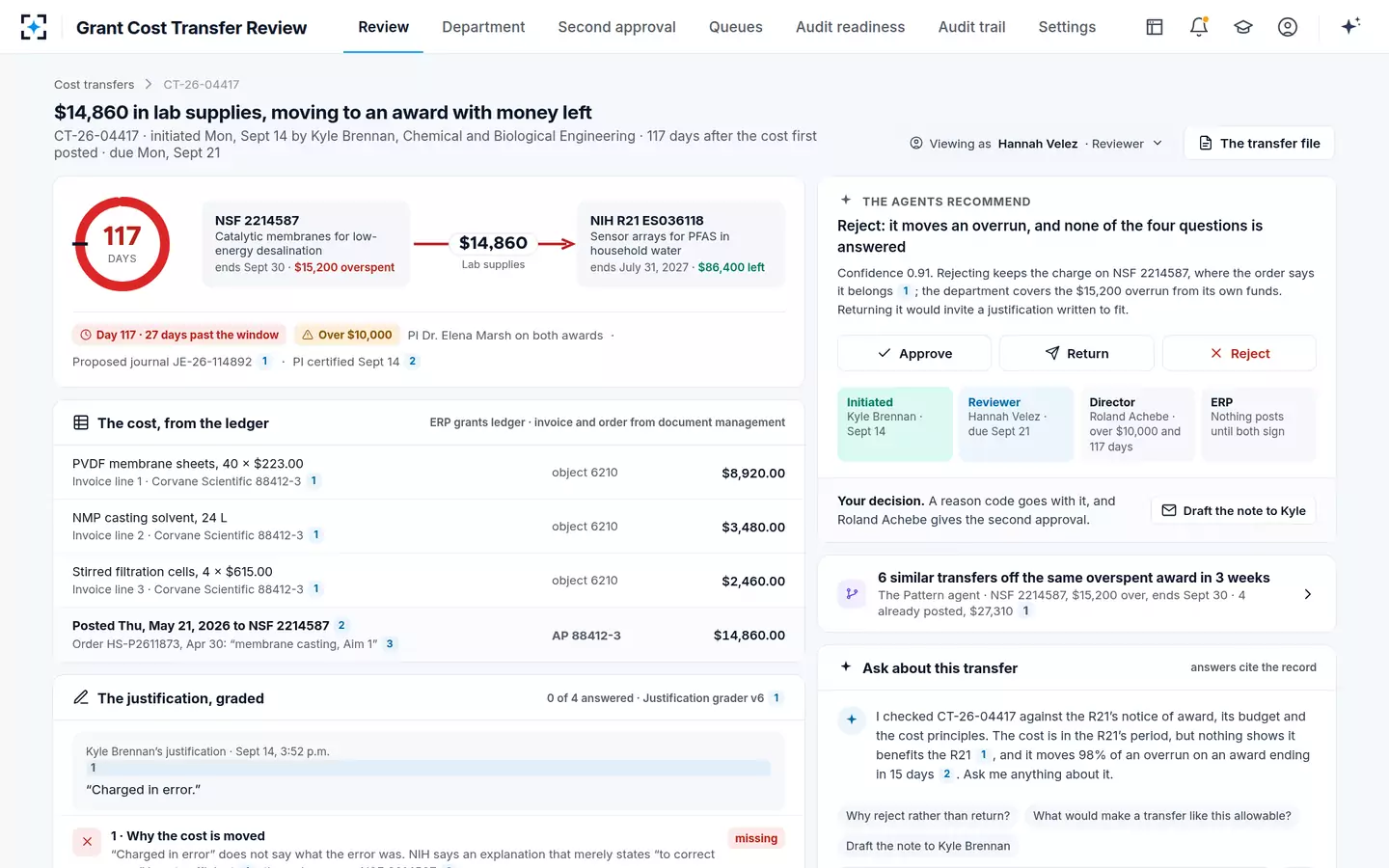Switch to the Review tab
The height and width of the screenshot is (868, 1389).
[x=384, y=27]
